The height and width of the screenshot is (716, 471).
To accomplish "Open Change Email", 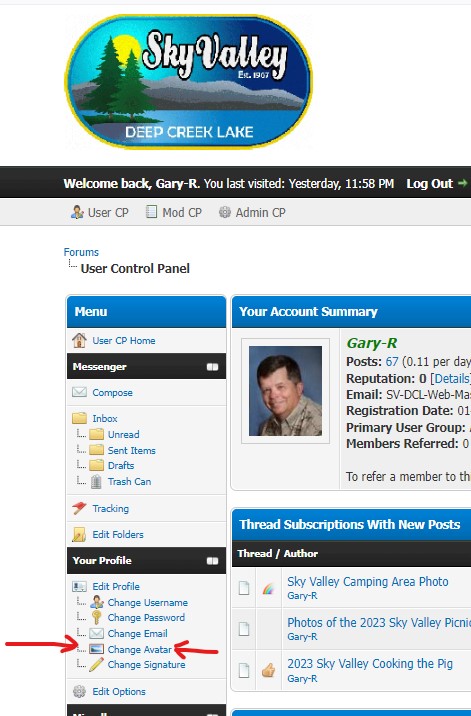I will coord(138,634).
